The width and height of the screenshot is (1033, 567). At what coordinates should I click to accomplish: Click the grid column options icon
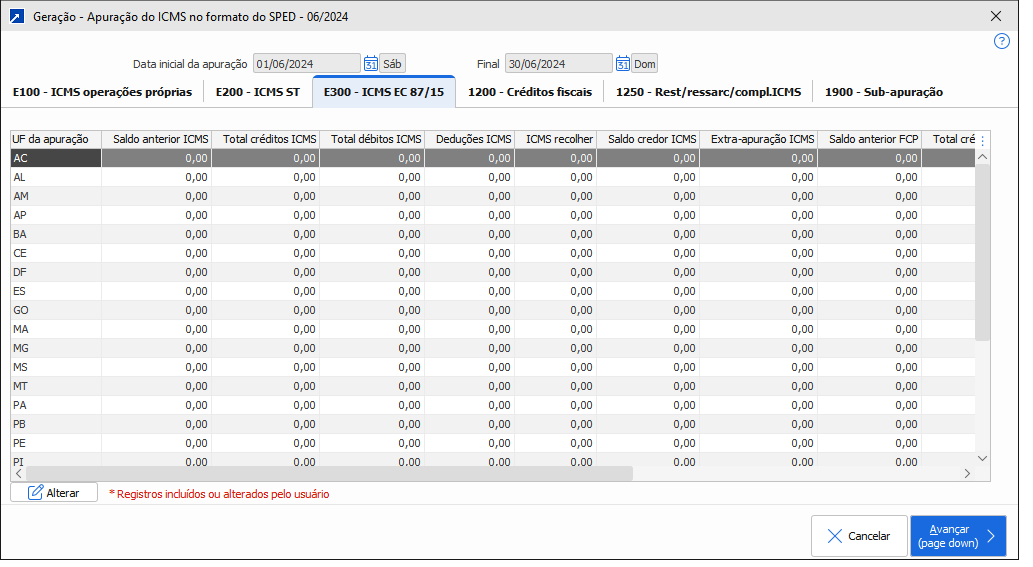[x=981, y=140]
